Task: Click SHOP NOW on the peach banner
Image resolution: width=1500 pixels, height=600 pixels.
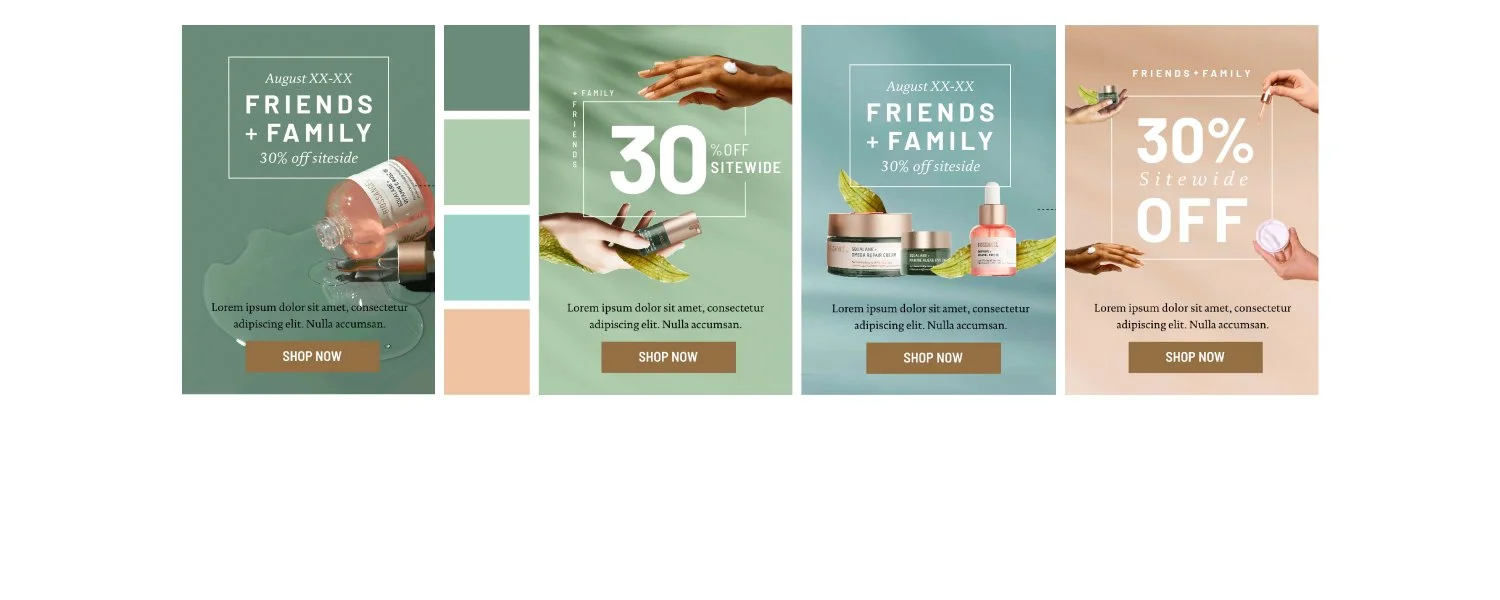Action: [1195, 357]
